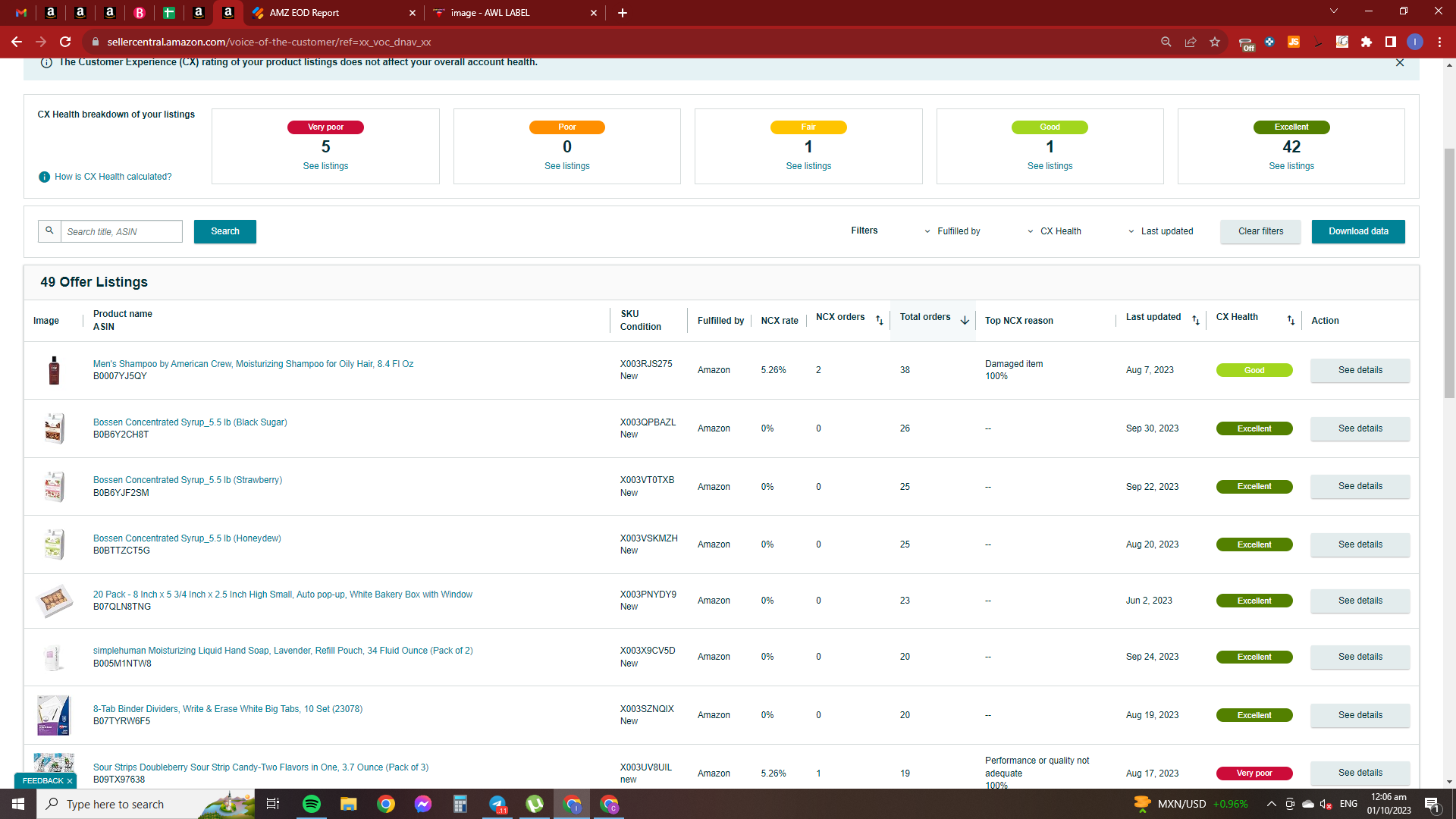Open How is CX Health calculated link

pos(113,177)
